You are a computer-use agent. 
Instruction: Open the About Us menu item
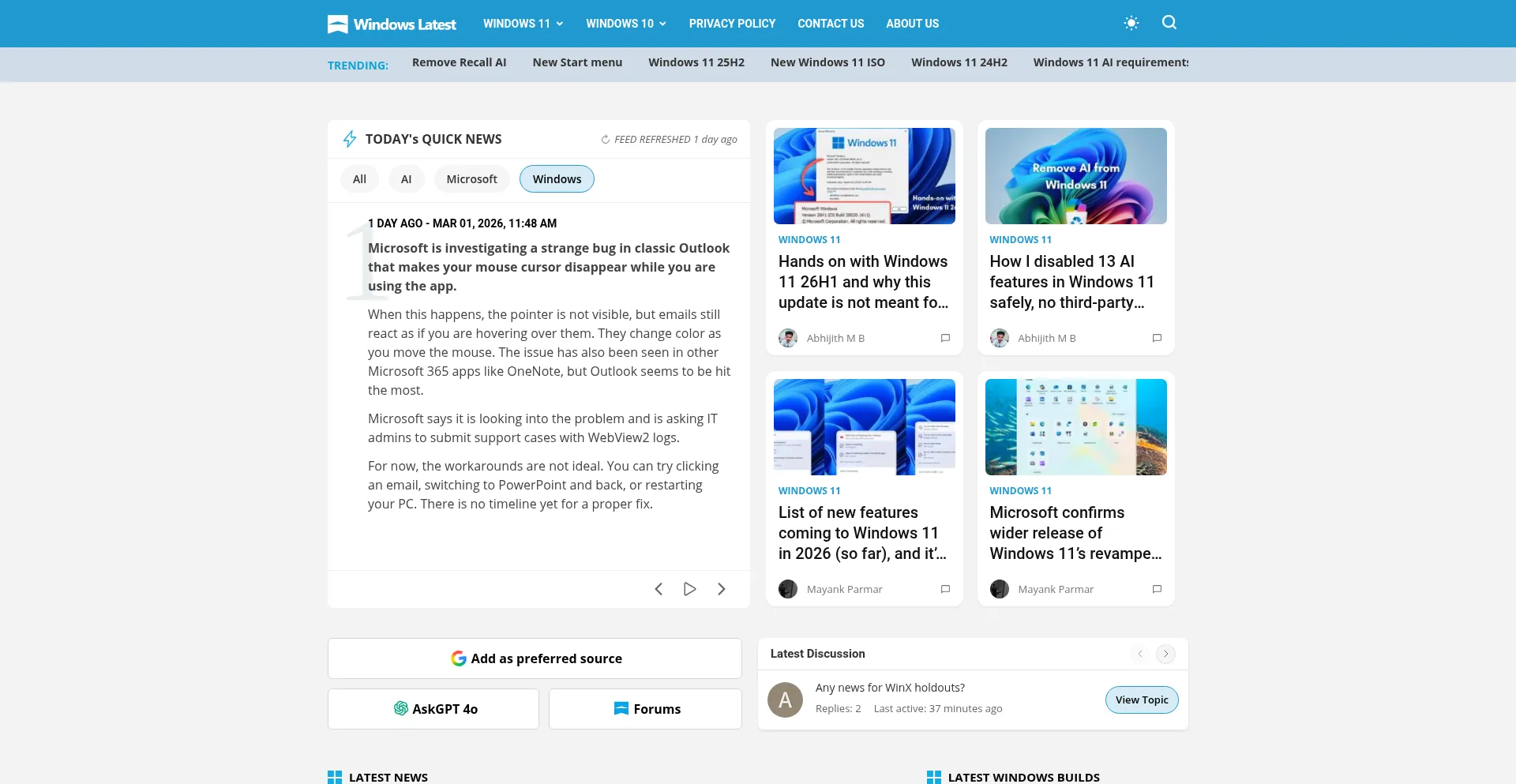click(x=912, y=24)
